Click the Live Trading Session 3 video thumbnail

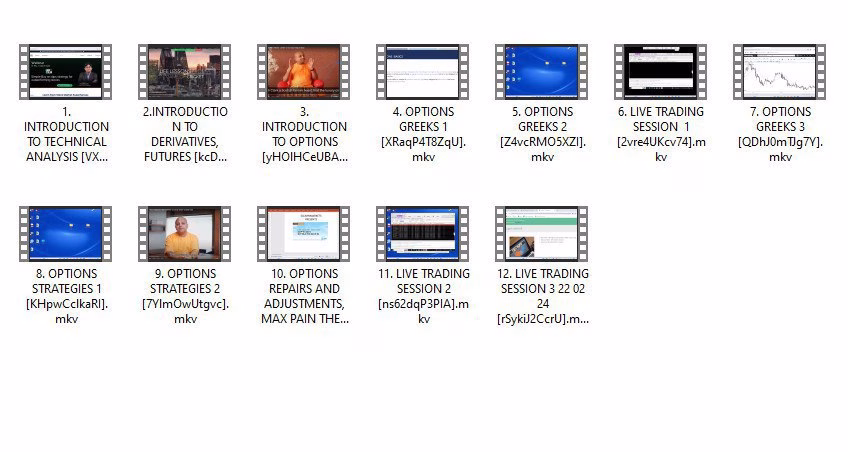(x=541, y=233)
